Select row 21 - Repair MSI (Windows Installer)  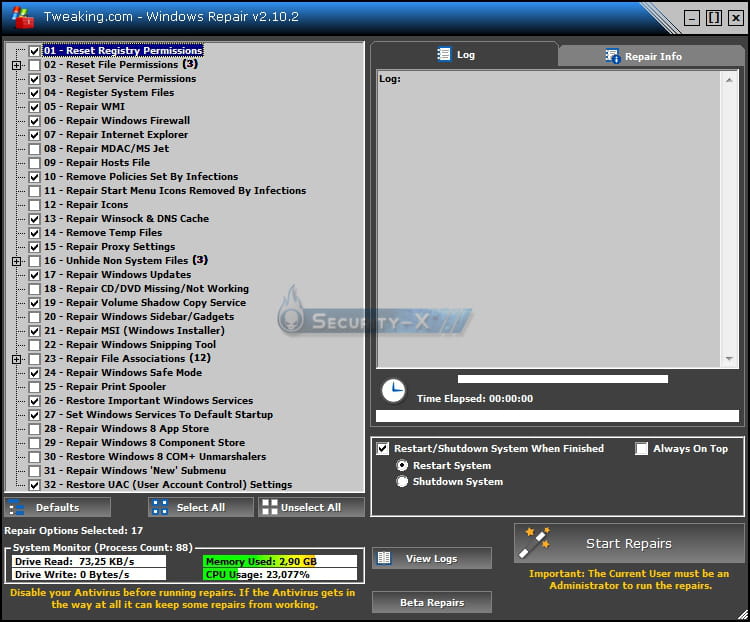pyautogui.click(x=134, y=331)
